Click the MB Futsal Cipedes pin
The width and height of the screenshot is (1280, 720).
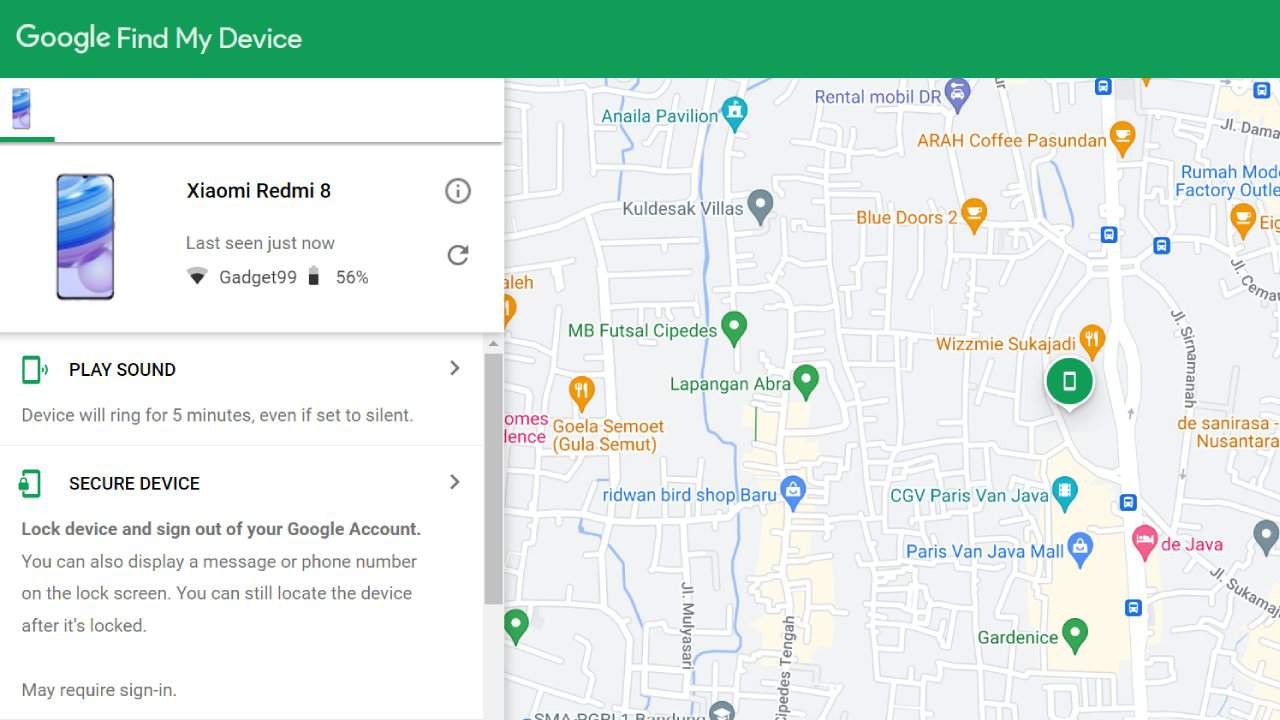(734, 329)
